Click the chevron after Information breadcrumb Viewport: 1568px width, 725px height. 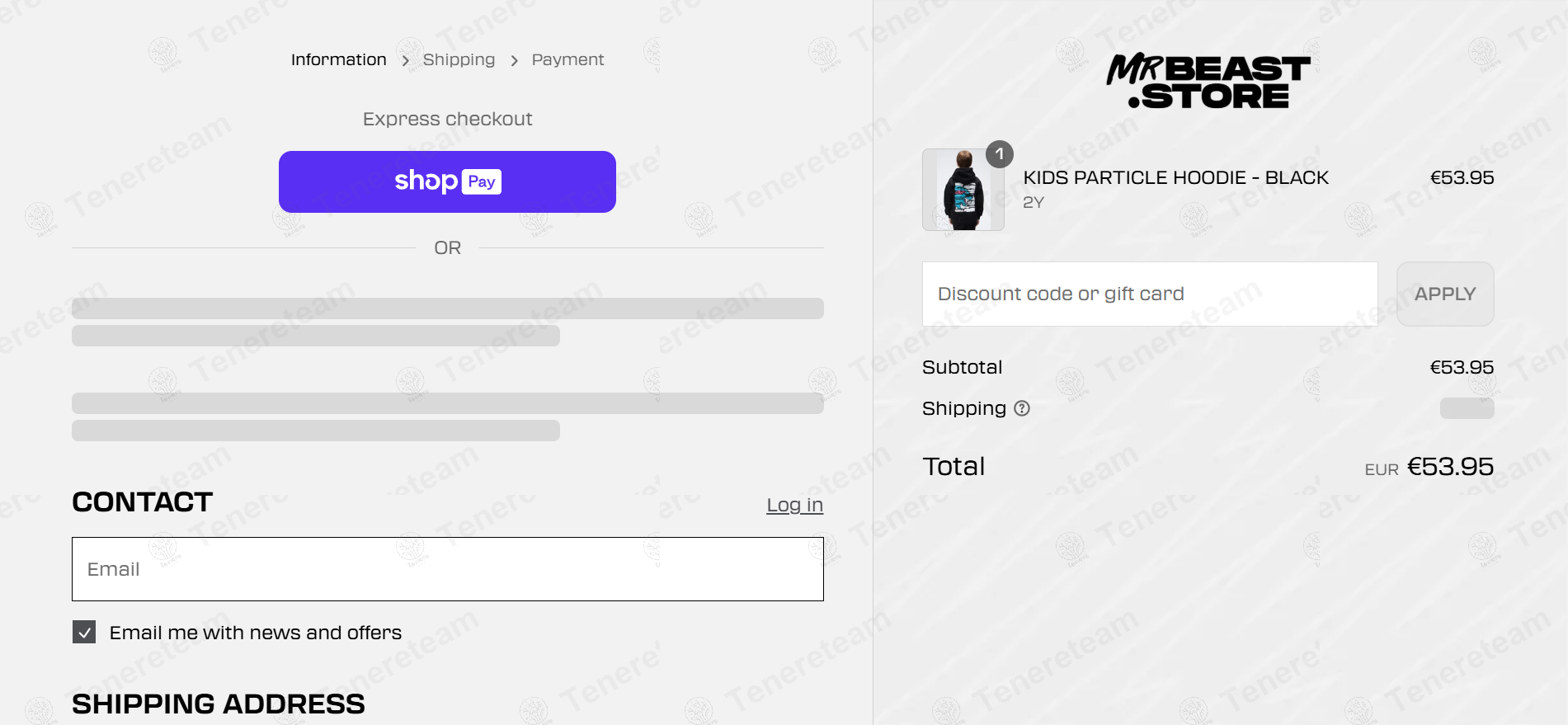tap(405, 61)
